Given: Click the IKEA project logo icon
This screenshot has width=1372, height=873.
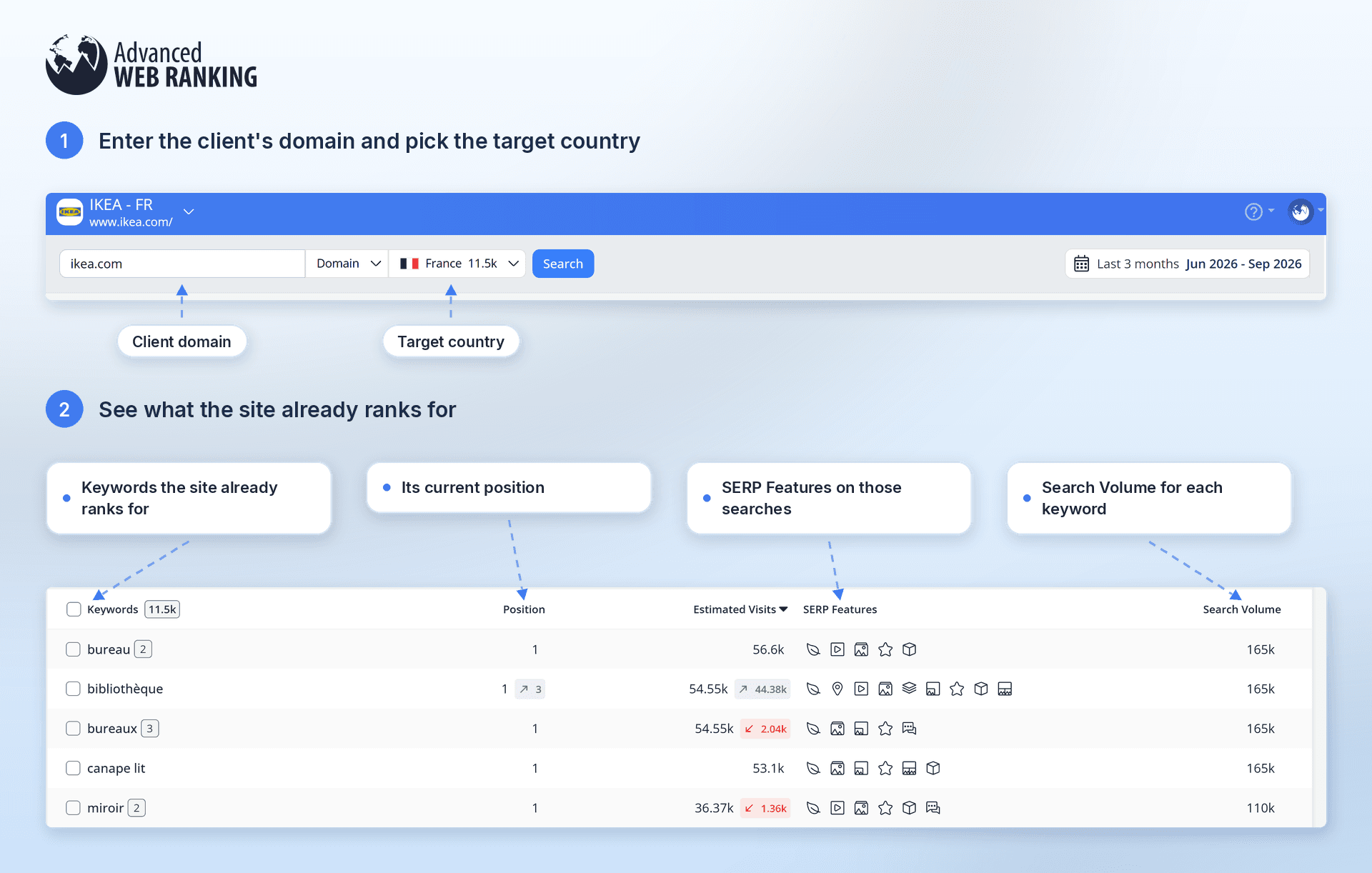Looking at the screenshot, I should click(x=70, y=212).
